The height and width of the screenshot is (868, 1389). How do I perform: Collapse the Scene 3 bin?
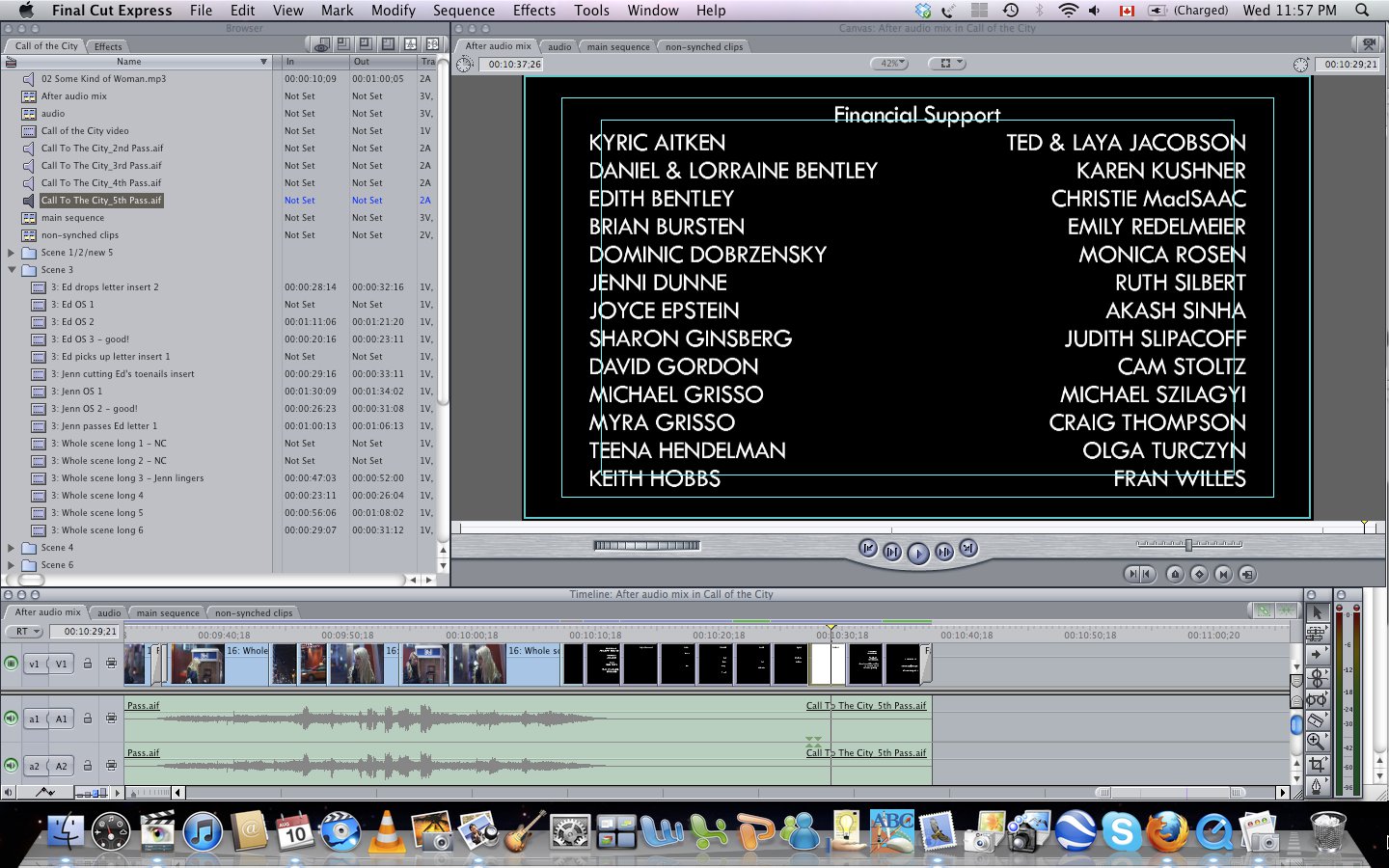(12, 270)
